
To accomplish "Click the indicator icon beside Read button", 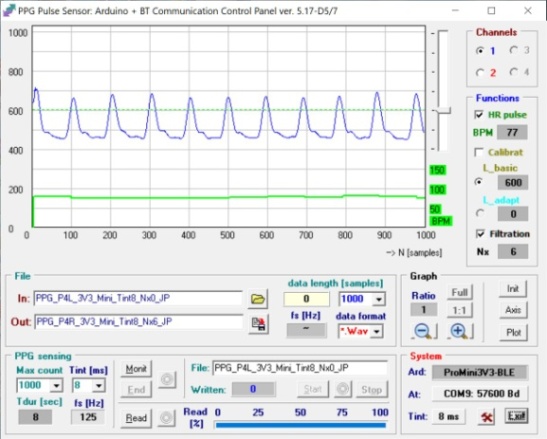I will coord(166,418).
